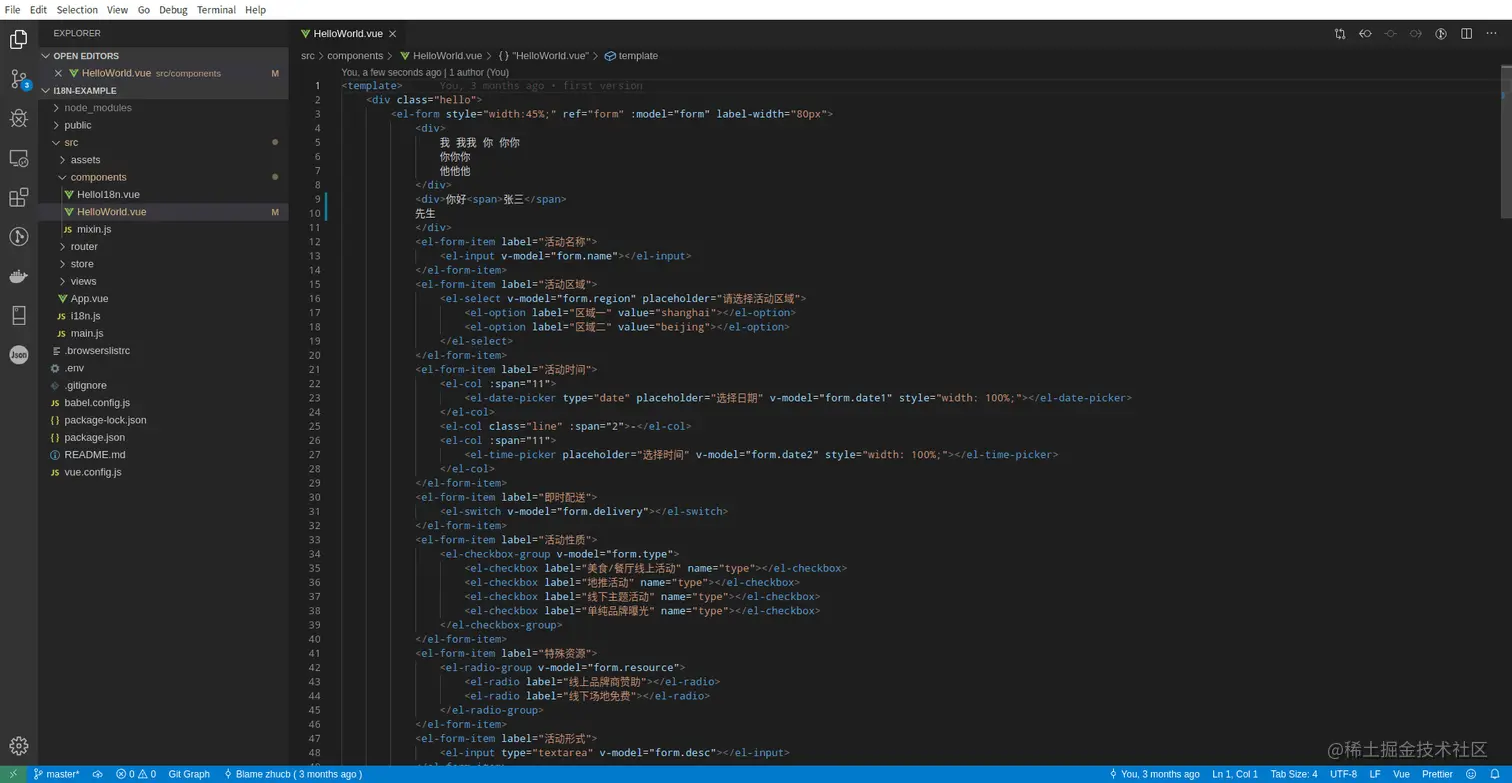Viewport: 1512px width, 783px height.
Task: Click the editor vertical scrollbar
Action: point(1506,140)
